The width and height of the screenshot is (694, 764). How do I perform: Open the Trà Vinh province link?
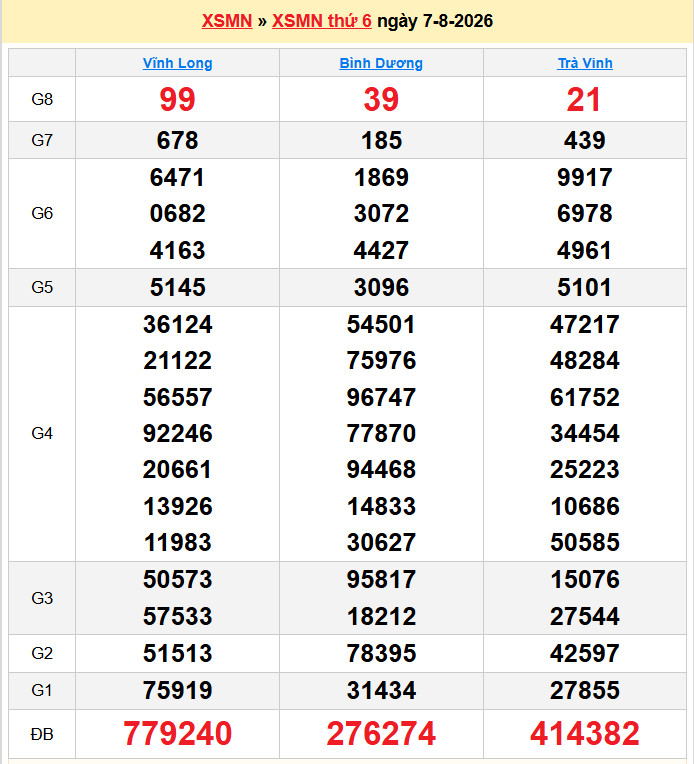point(585,63)
